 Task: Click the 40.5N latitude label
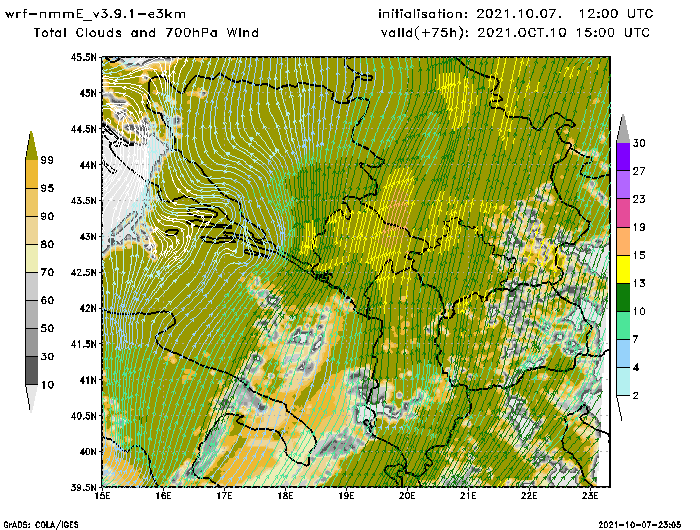pos(83,416)
